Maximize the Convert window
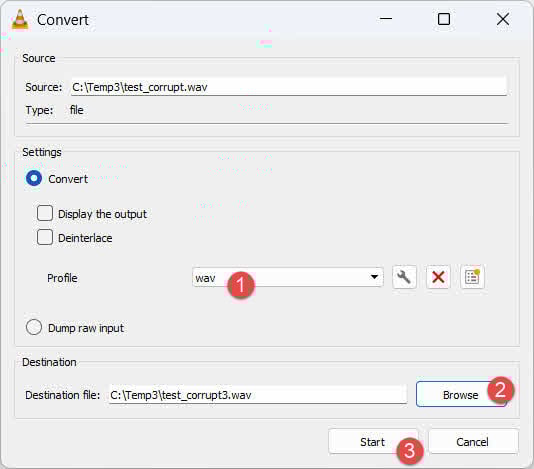 [444, 19]
